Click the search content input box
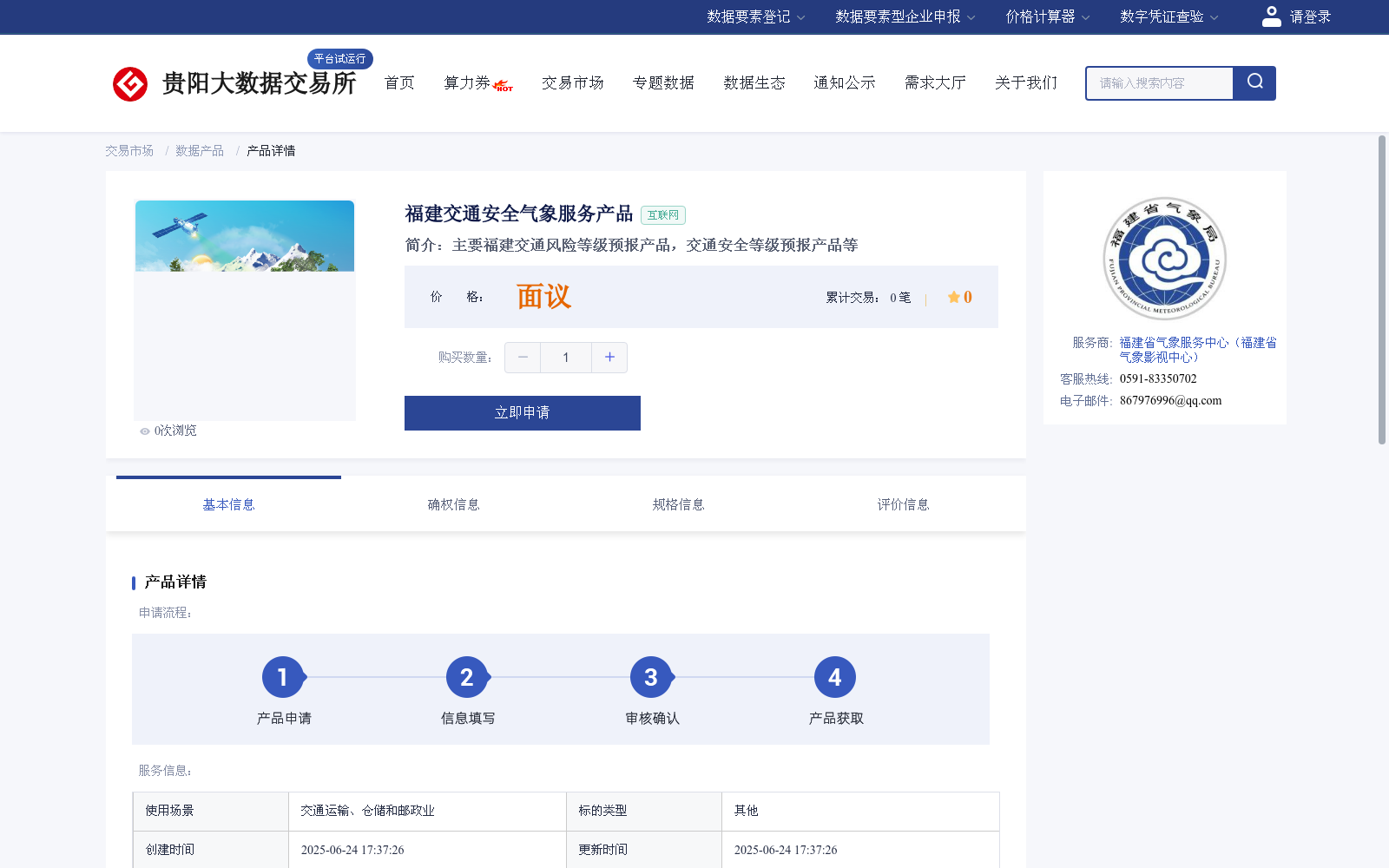Screen dimensions: 1389x868 (x=1160, y=83)
